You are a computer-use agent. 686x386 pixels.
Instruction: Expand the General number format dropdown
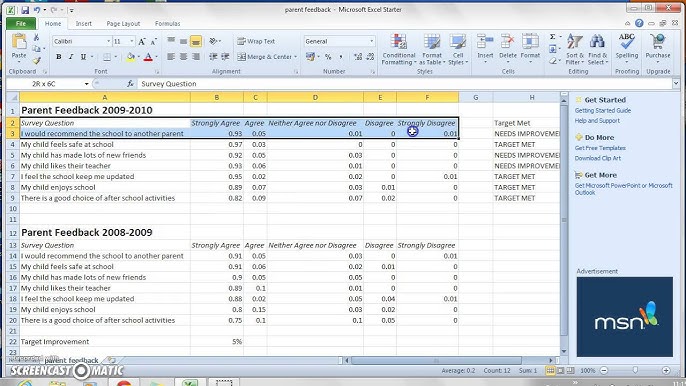pos(371,41)
